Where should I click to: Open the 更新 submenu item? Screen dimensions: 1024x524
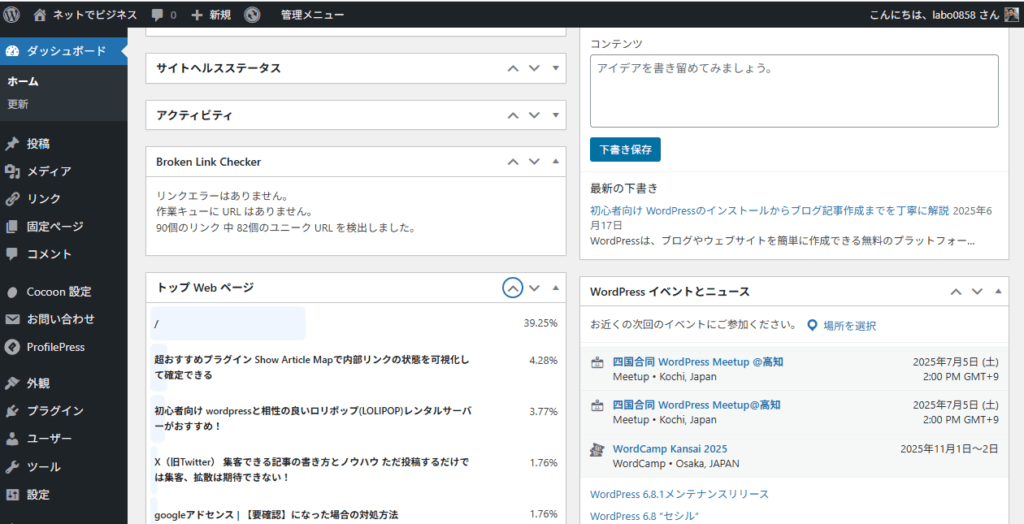(x=18, y=104)
